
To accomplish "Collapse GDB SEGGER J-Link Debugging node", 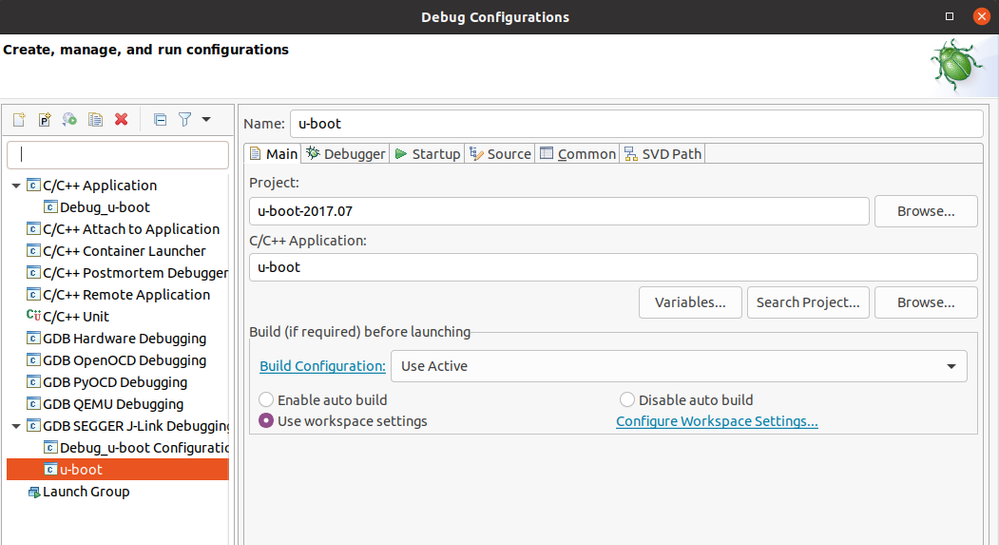I will tap(16, 426).
